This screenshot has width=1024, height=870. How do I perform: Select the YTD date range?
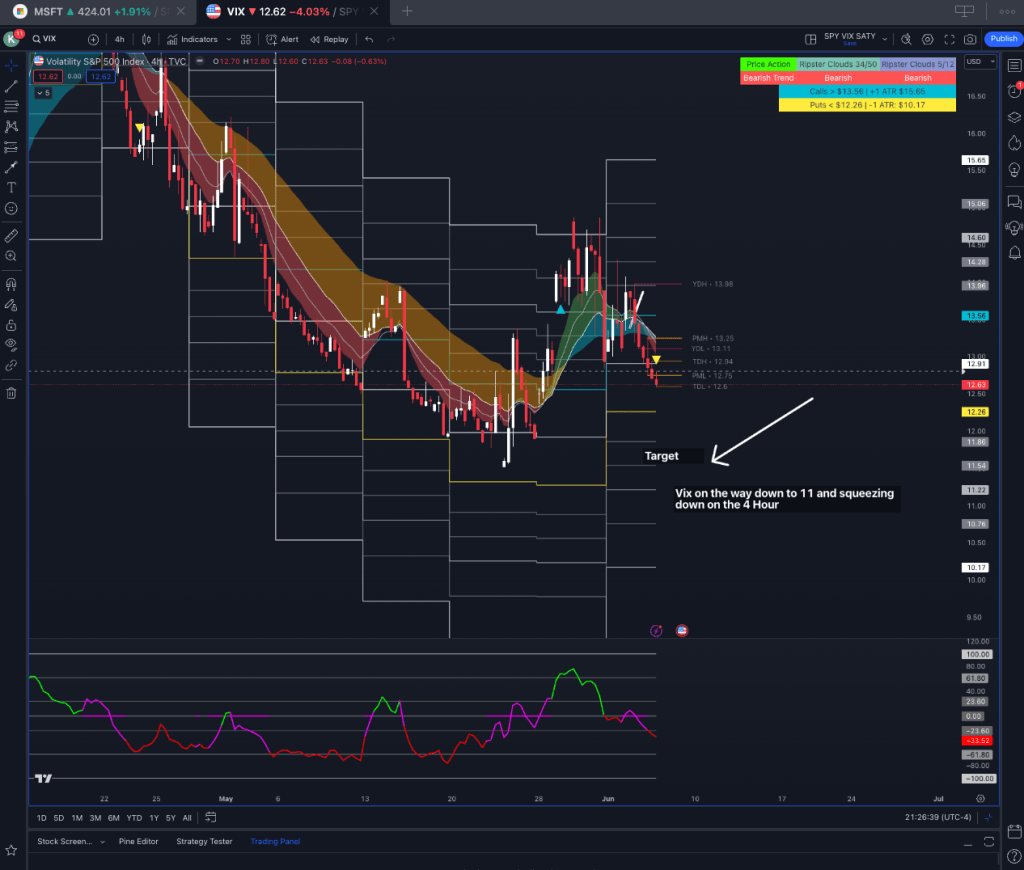point(133,818)
